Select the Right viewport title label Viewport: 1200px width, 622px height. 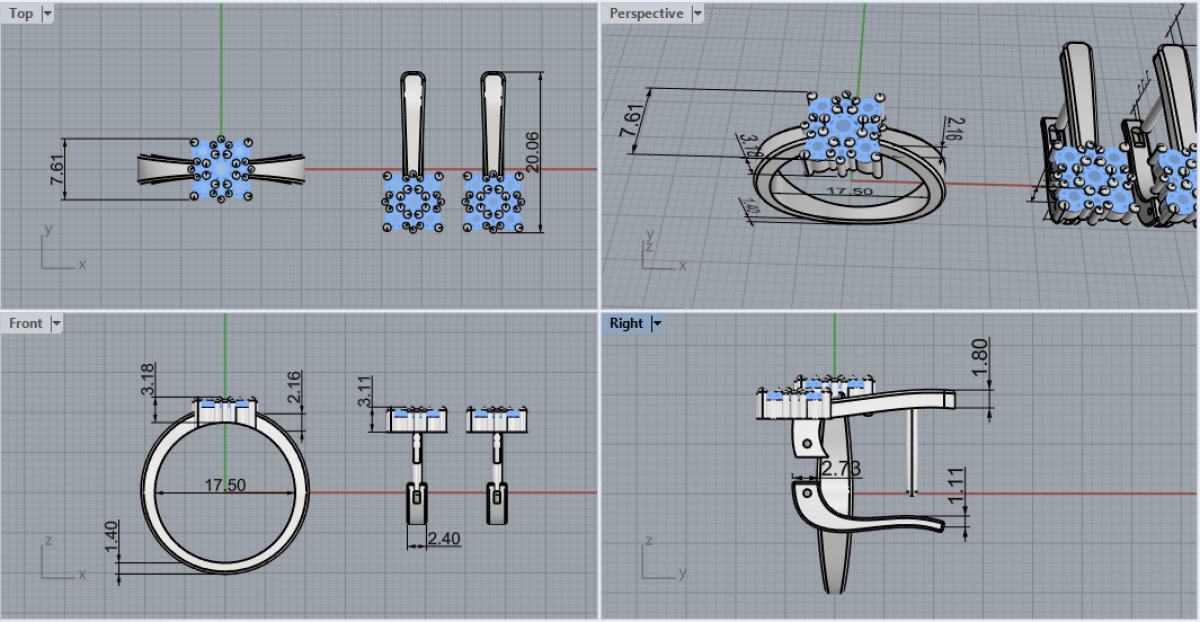[626, 323]
